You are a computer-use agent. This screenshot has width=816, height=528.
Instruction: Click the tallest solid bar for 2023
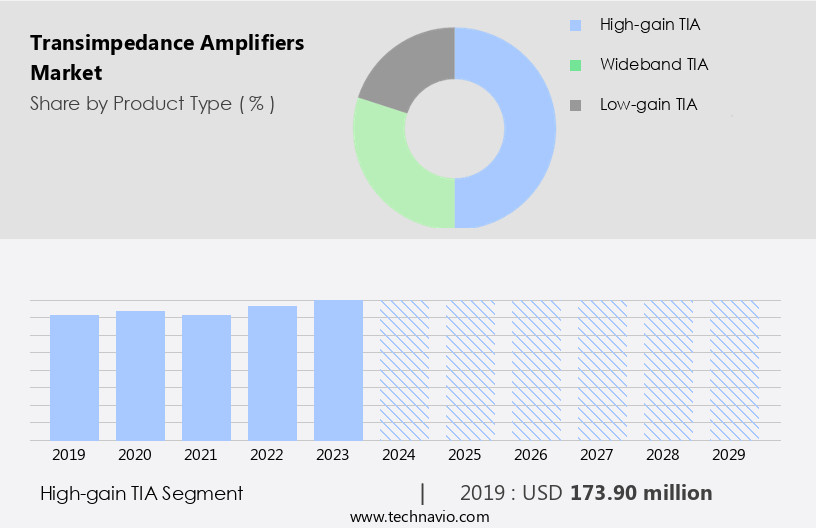pos(339,370)
